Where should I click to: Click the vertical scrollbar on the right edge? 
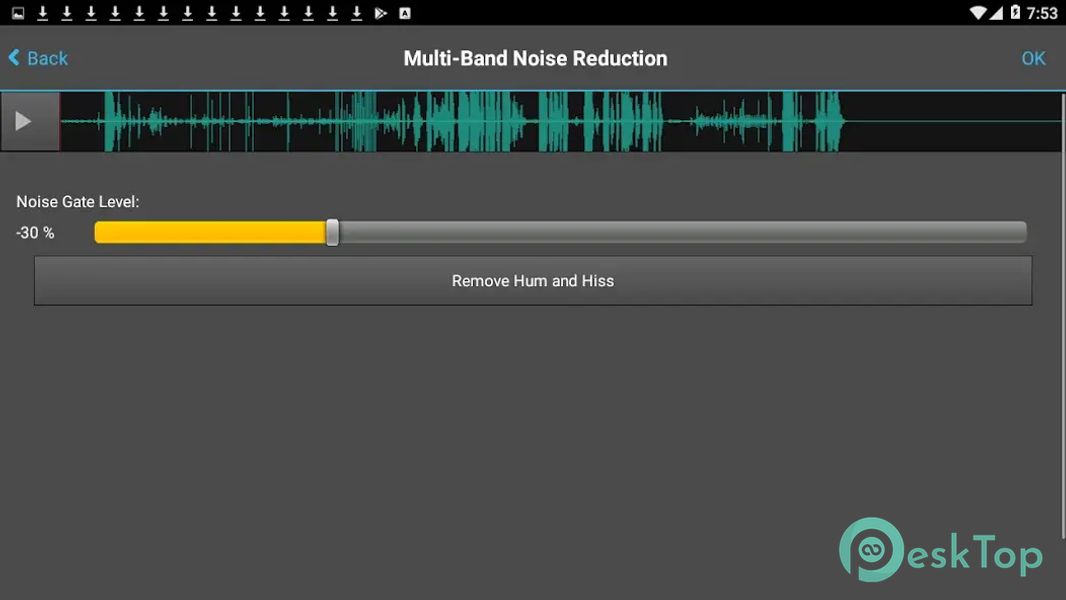[1063, 316]
